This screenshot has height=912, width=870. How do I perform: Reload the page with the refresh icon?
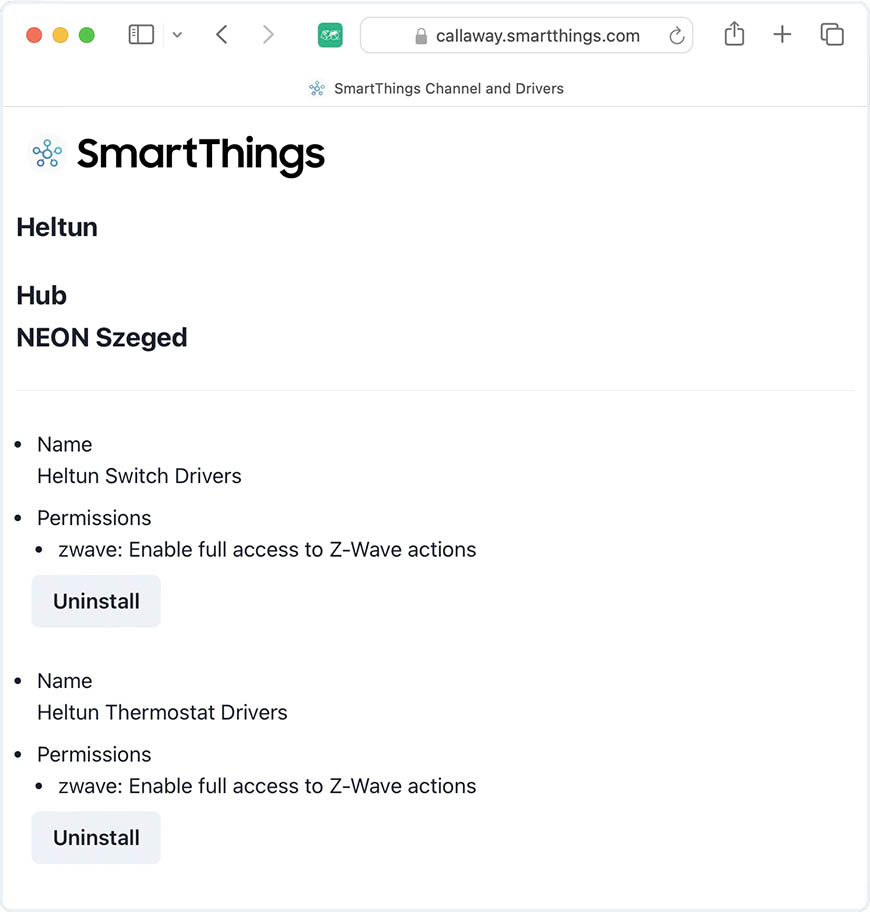(x=676, y=36)
